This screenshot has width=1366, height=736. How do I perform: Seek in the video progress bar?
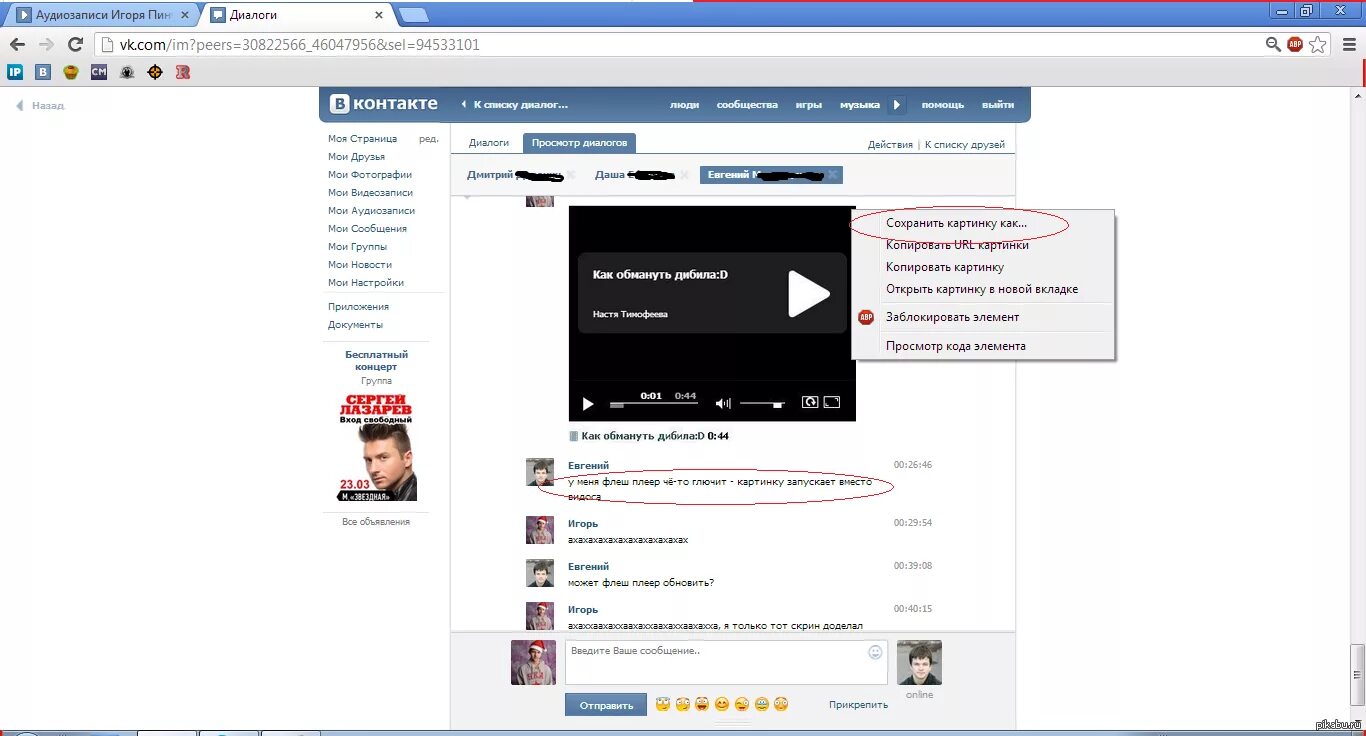point(654,405)
